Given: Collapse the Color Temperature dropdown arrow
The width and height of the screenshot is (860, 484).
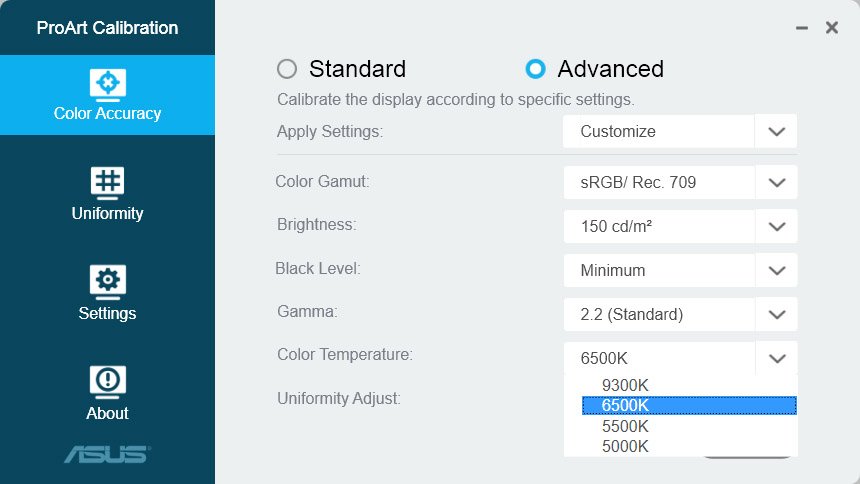Looking at the screenshot, I should pos(776,358).
